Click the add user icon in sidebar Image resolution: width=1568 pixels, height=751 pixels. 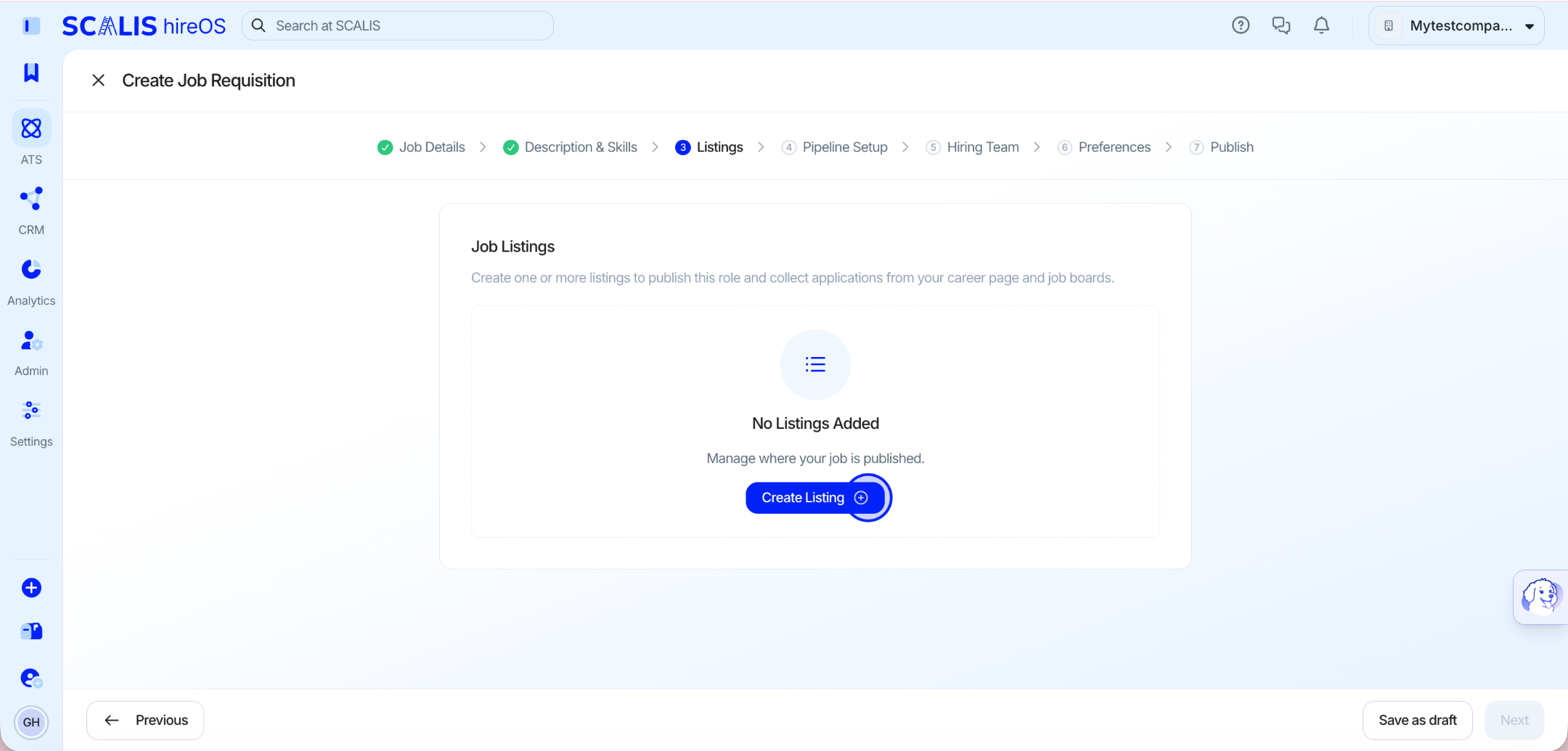tap(31, 678)
